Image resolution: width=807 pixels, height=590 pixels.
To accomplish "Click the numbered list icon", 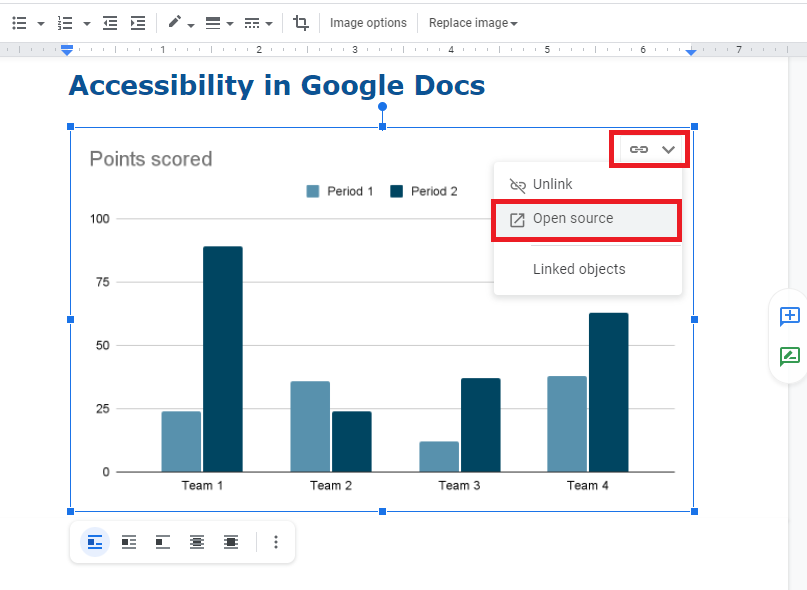I will (x=65, y=23).
